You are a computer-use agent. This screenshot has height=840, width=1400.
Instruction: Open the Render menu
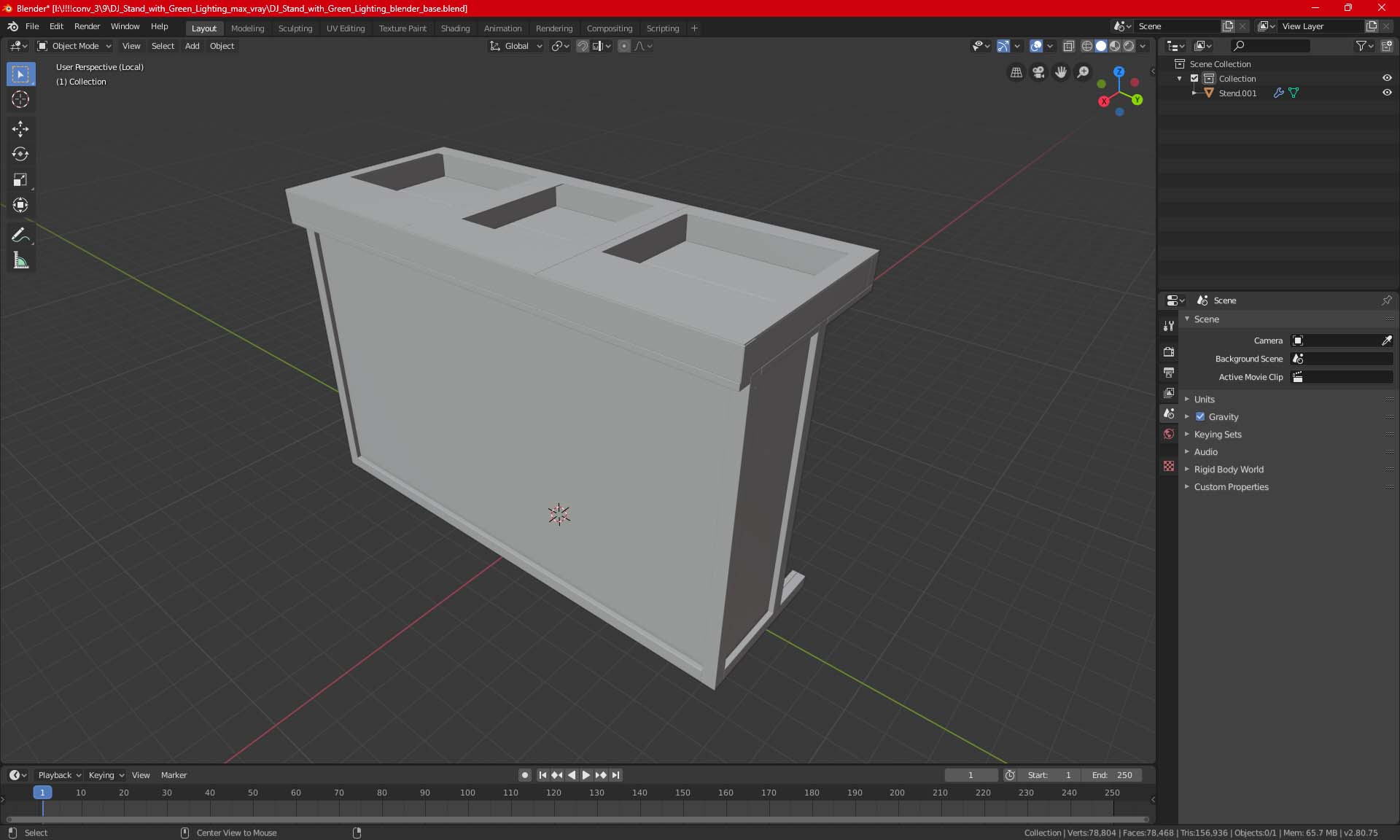click(87, 26)
